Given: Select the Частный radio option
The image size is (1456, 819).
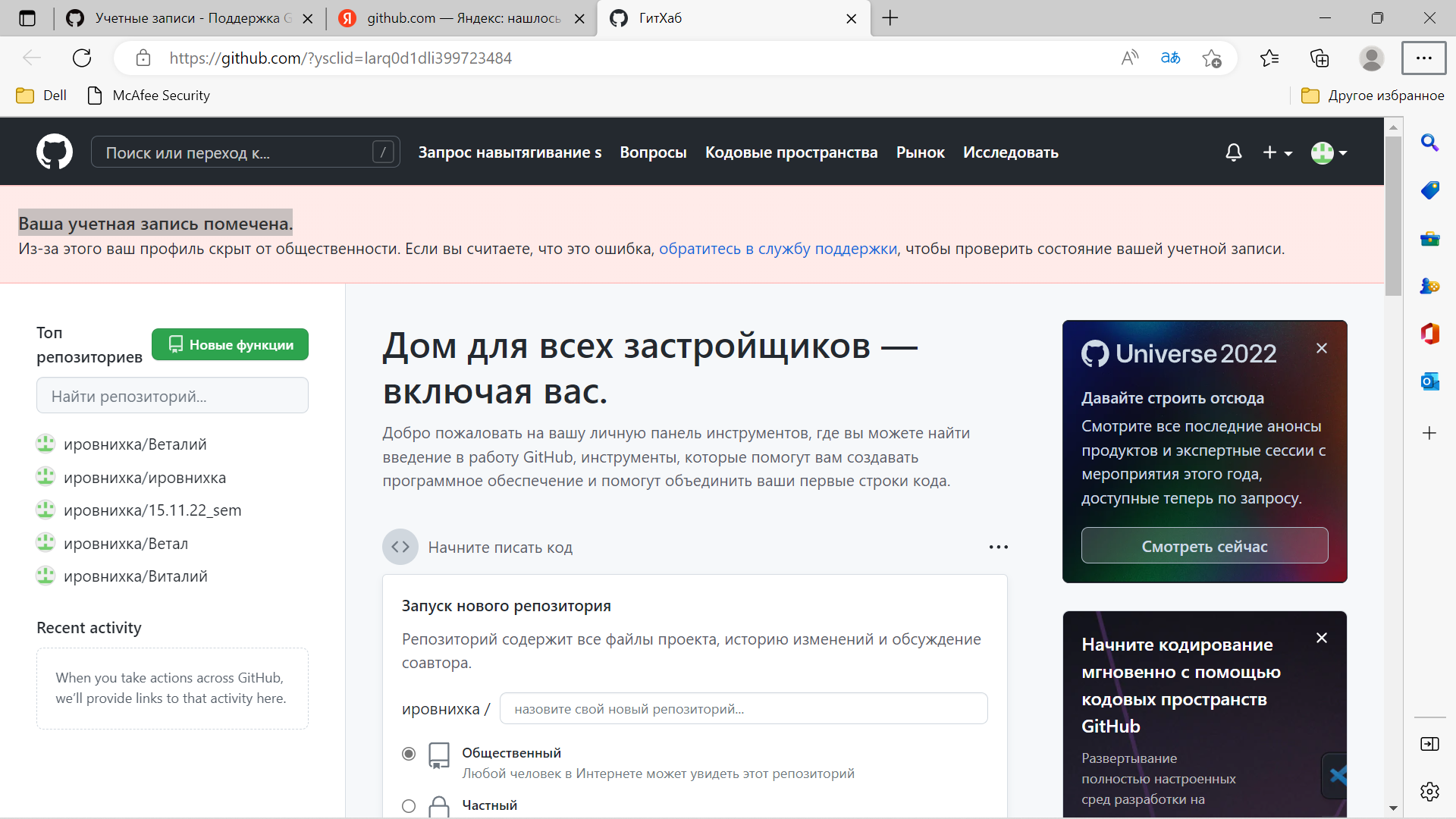Looking at the screenshot, I should tap(409, 805).
